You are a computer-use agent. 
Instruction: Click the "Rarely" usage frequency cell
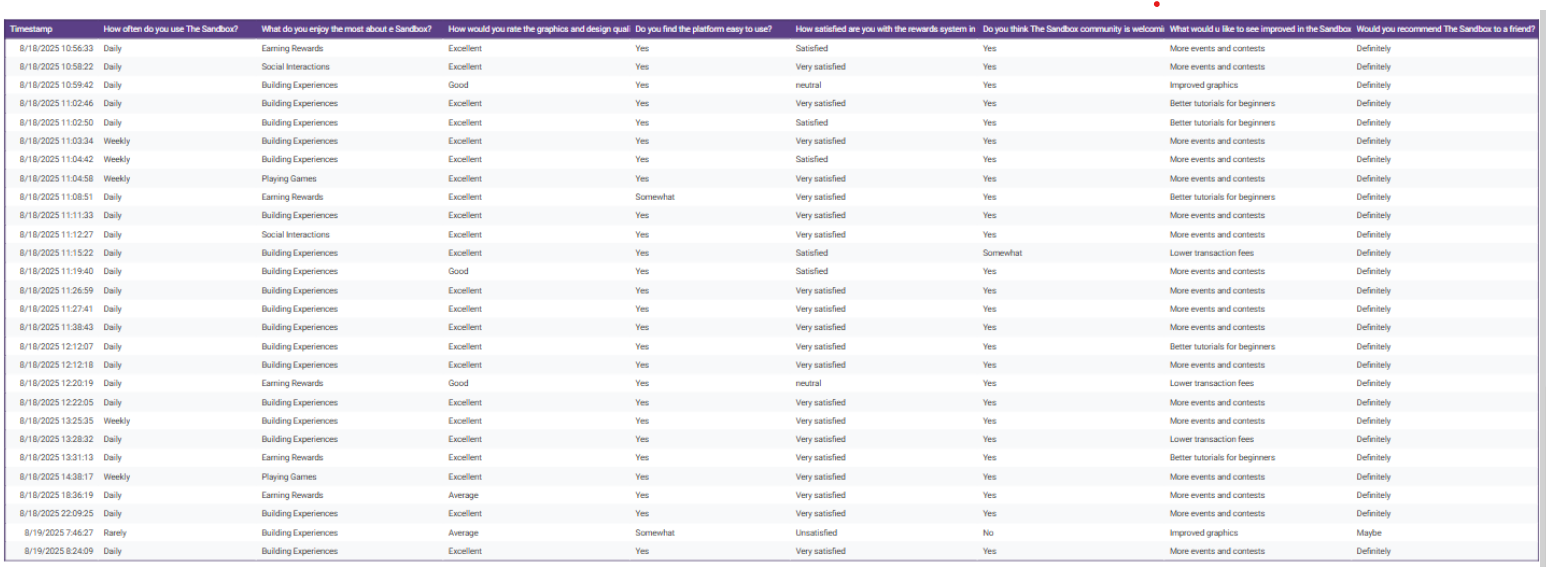coord(113,533)
